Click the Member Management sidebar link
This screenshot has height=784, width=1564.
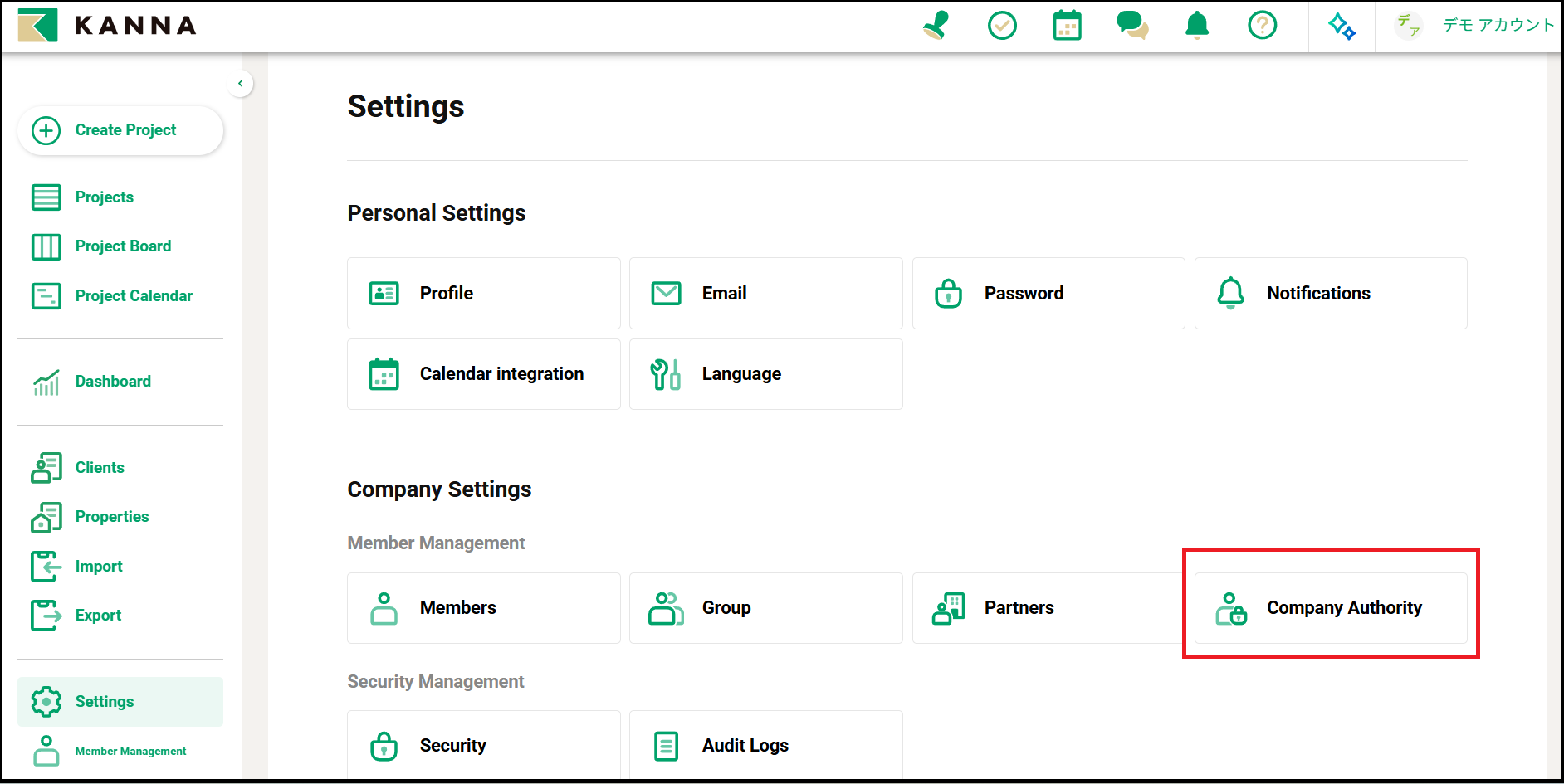130,751
